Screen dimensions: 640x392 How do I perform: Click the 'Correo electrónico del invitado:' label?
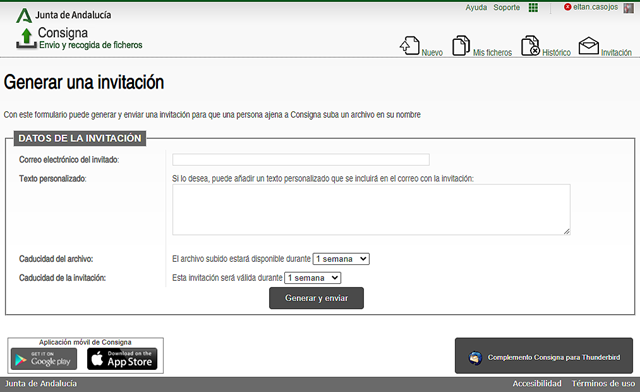click(x=69, y=160)
